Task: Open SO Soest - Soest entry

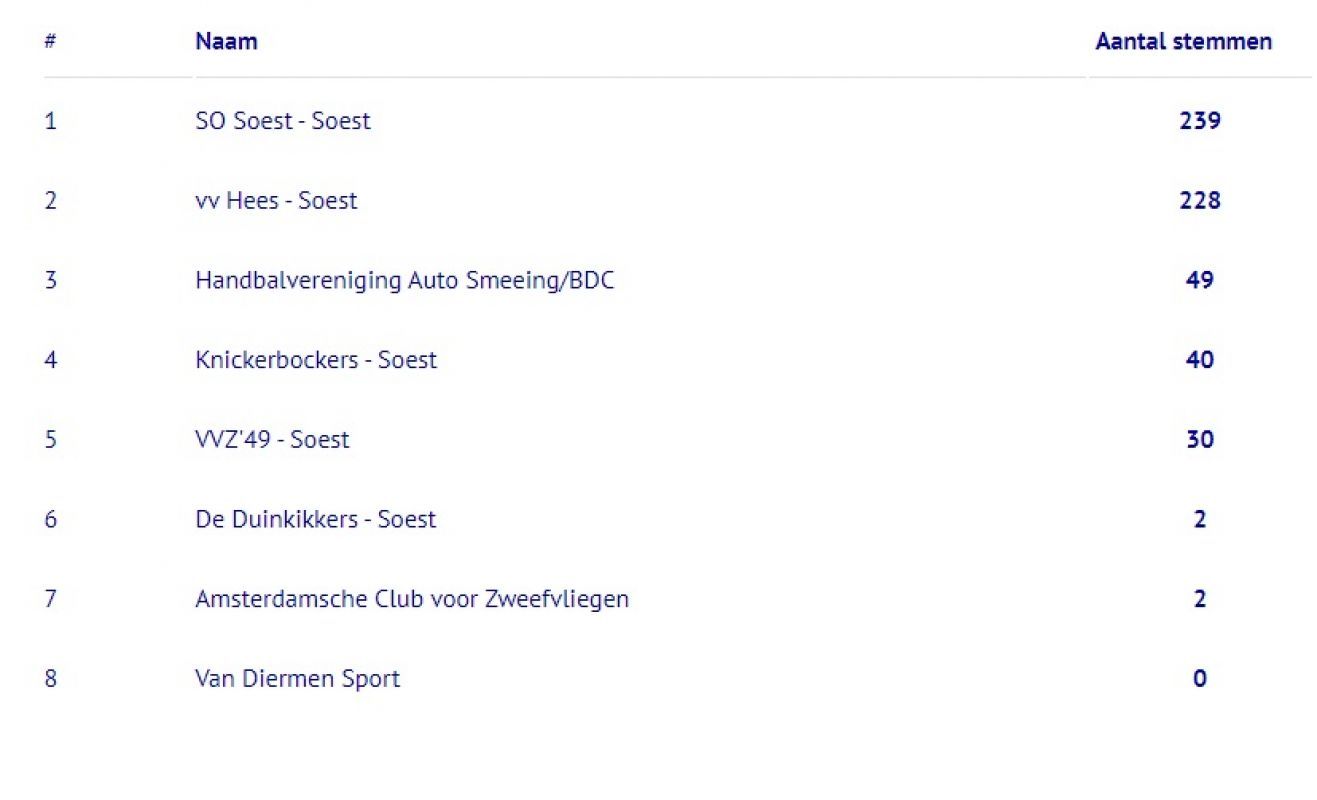Action: click(283, 121)
